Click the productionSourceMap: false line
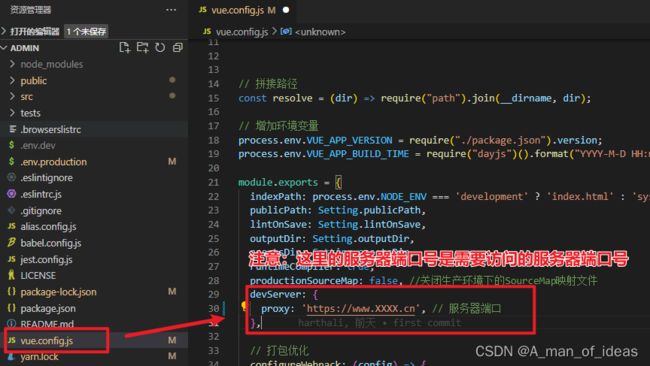Viewport: 650px width, 366px height. (326, 281)
